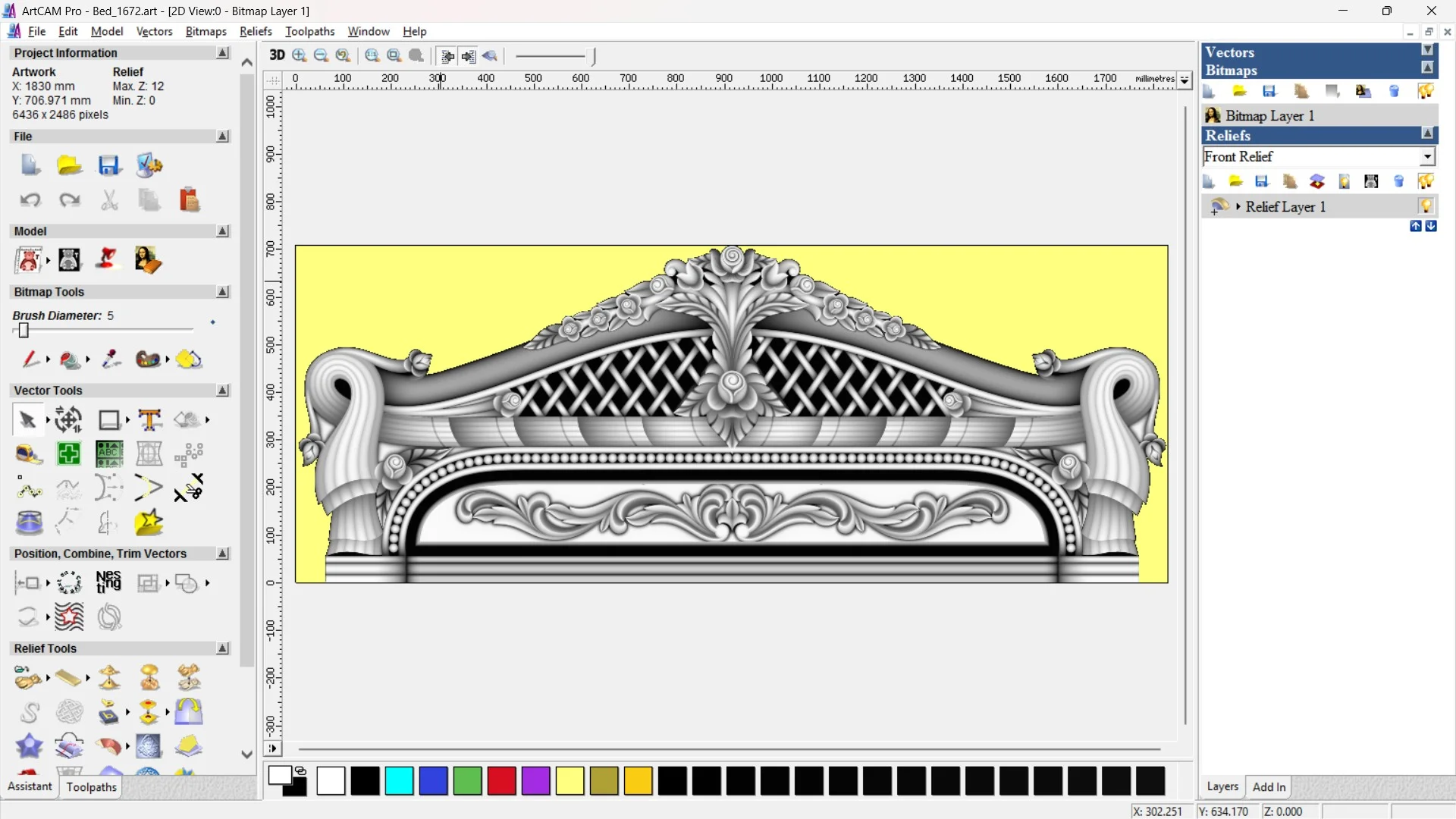Open the Front Relief dropdown
Screen dimensions: 1456x819
[x=1427, y=156]
